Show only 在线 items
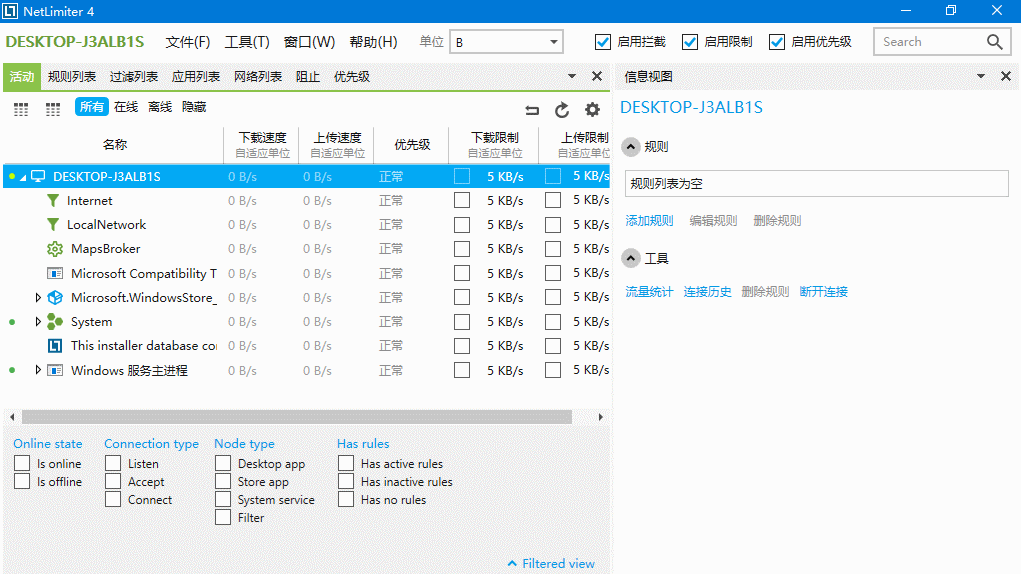 [x=126, y=107]
